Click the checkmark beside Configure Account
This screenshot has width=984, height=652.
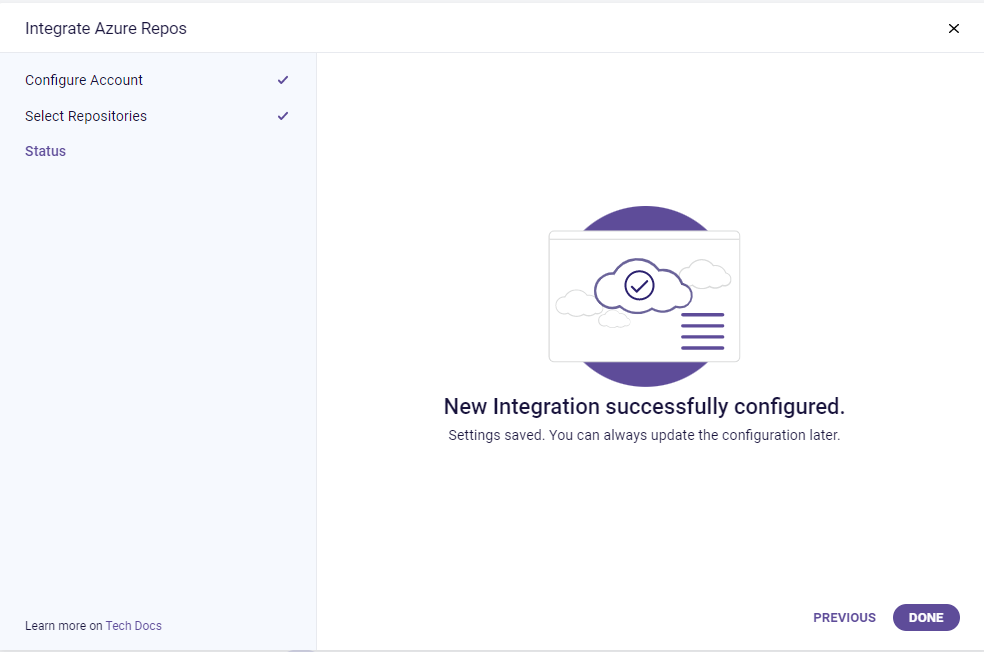pos(283,80)
